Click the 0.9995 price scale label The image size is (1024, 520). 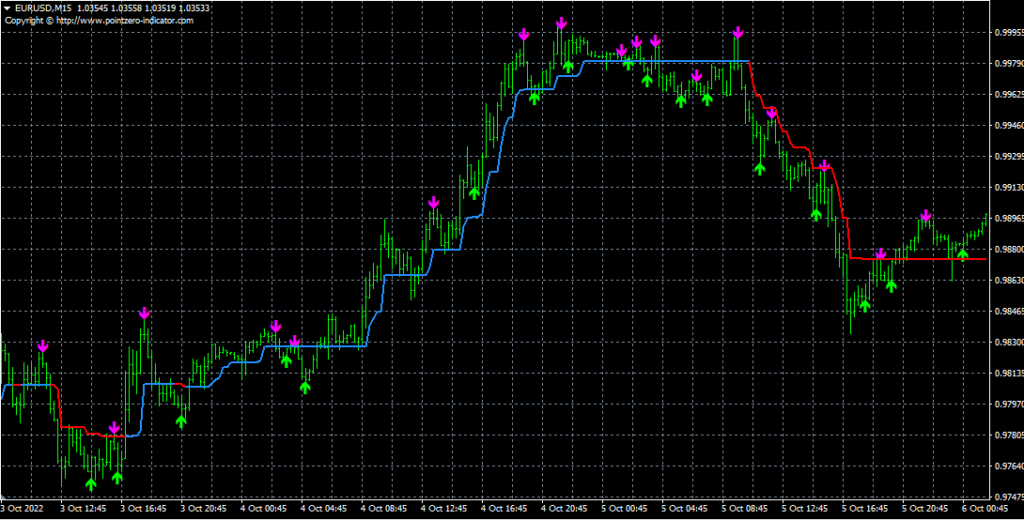pos(1006,32)
